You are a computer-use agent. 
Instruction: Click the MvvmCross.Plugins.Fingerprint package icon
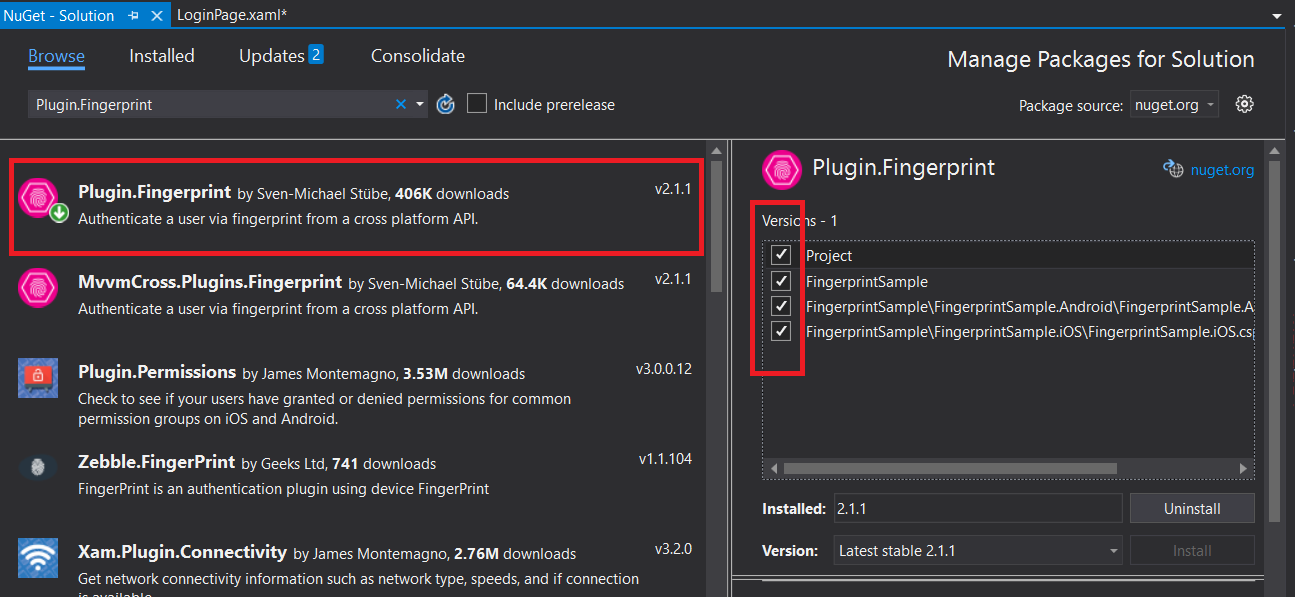click(x=38, y=289)
